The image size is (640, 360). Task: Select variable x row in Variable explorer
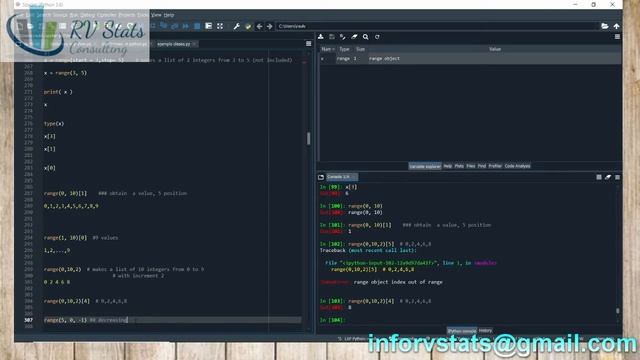[x=470, y=59]
